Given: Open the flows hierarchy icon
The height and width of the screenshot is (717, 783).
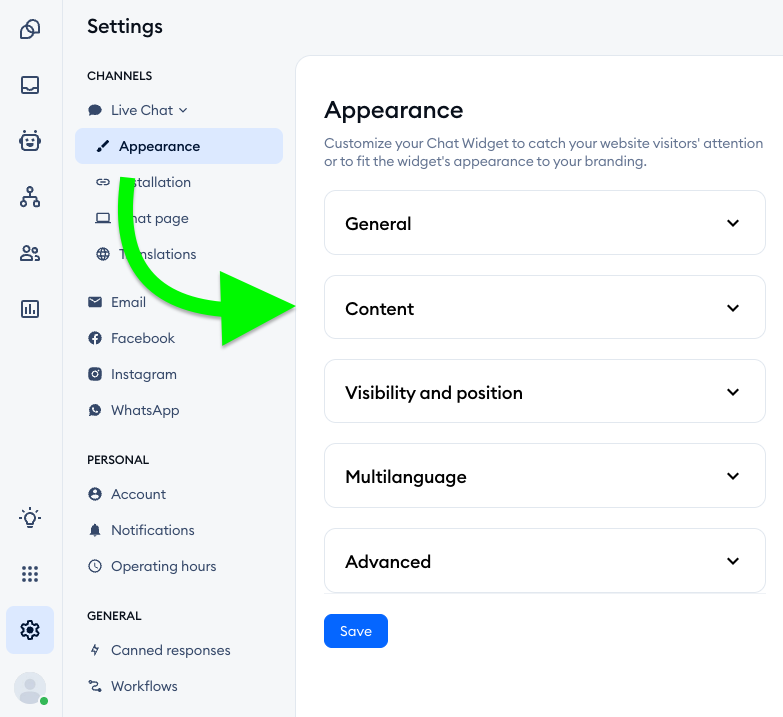Looking at the screenshot, I should (x=30, y=197).
